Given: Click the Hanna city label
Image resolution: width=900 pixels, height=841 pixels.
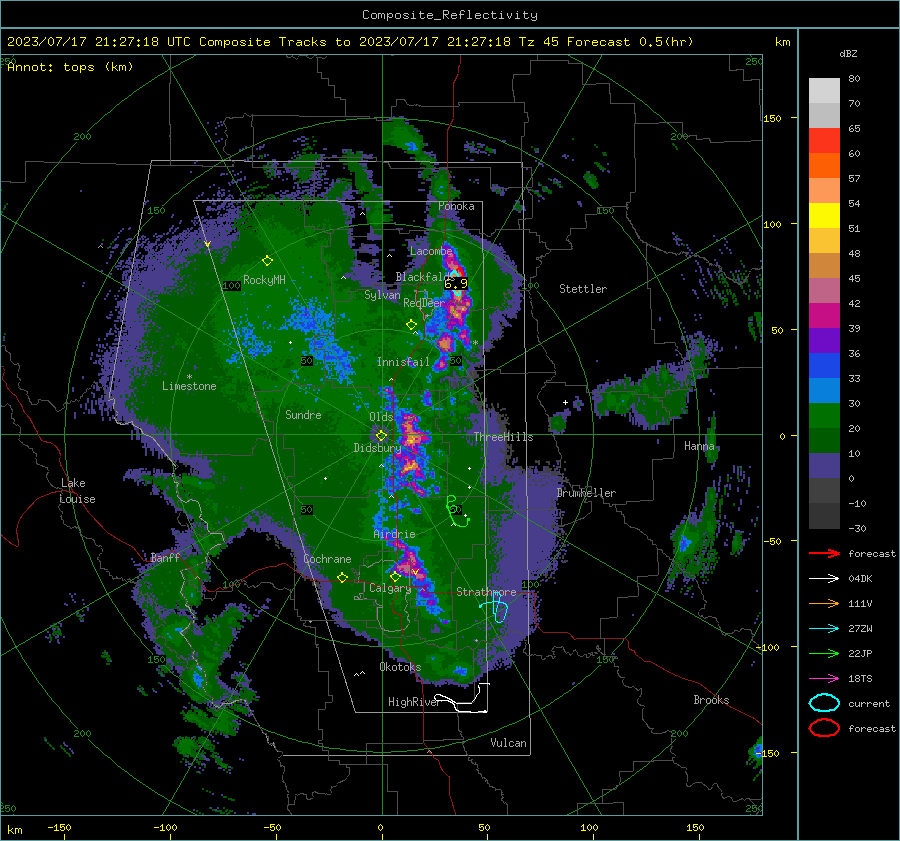Looking at the screenshot, I should 699,446.
